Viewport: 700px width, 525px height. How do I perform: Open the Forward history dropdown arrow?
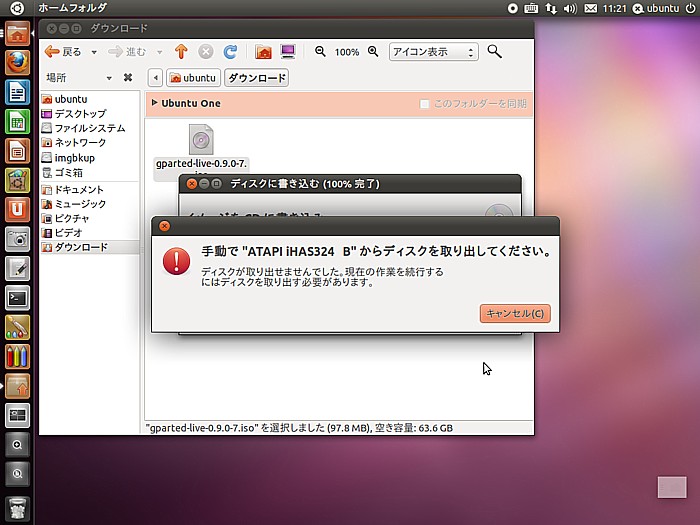[159, 52]
